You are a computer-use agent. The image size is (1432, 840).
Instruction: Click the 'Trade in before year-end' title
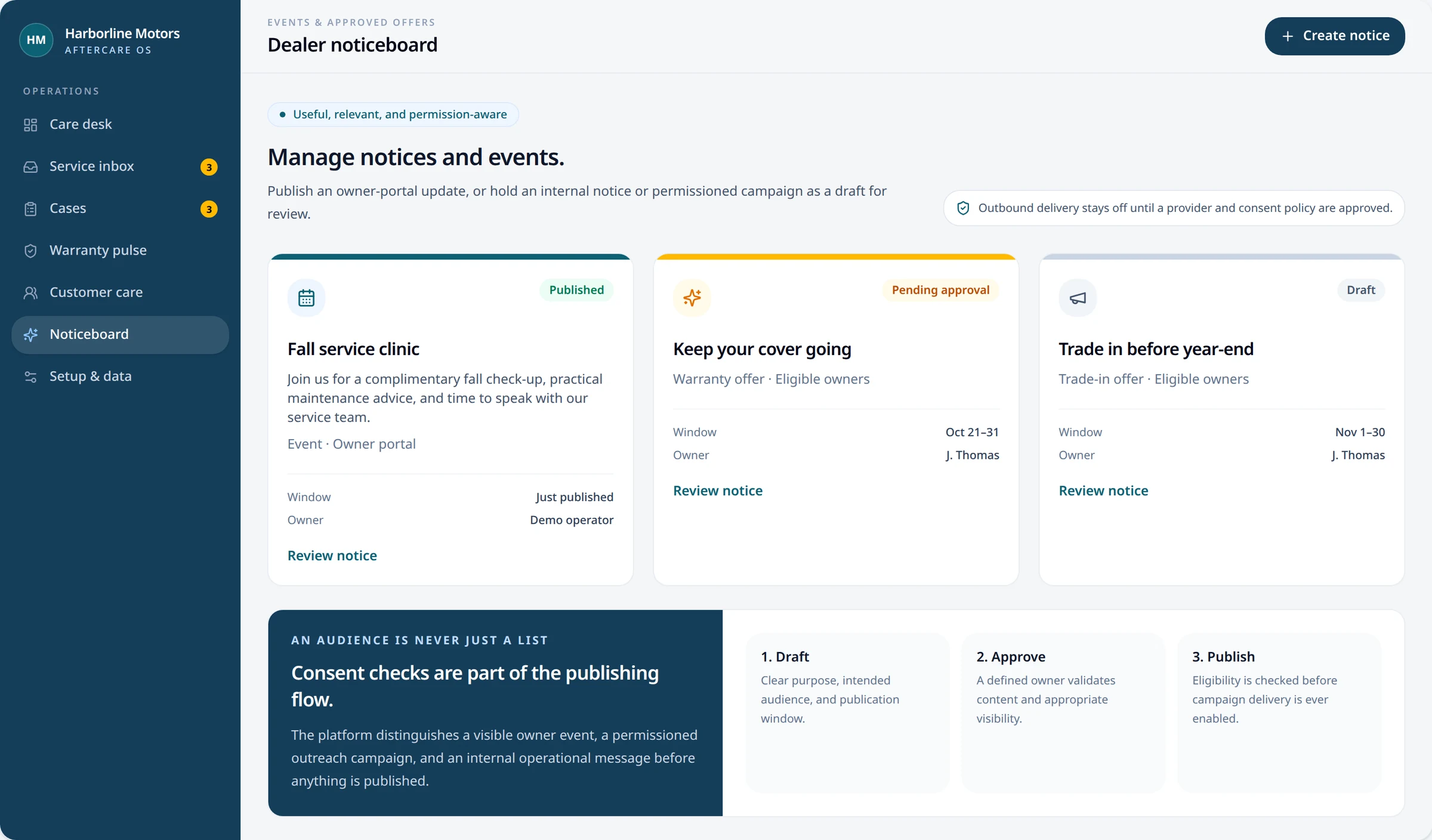click(1156, 349)
